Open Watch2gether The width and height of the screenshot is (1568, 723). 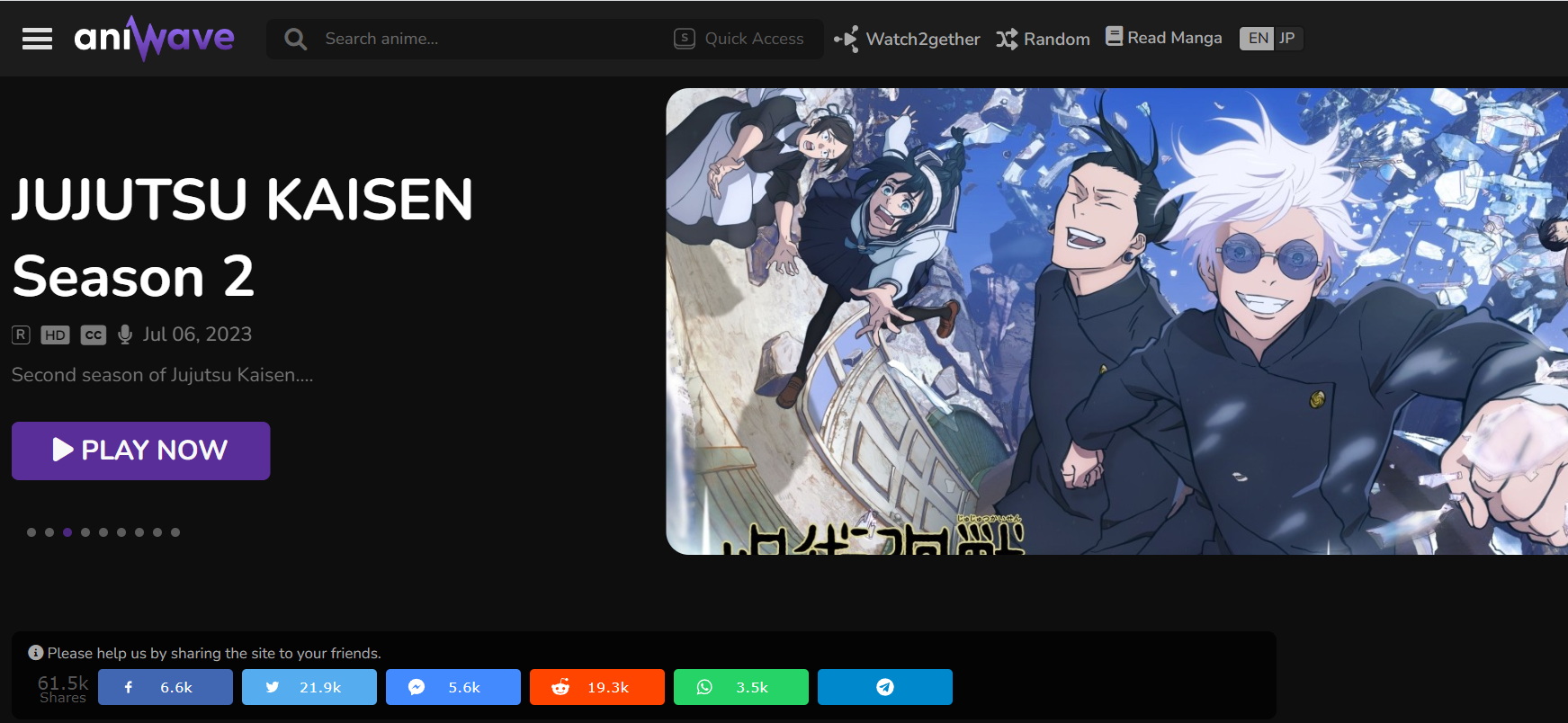pos(907,39)
